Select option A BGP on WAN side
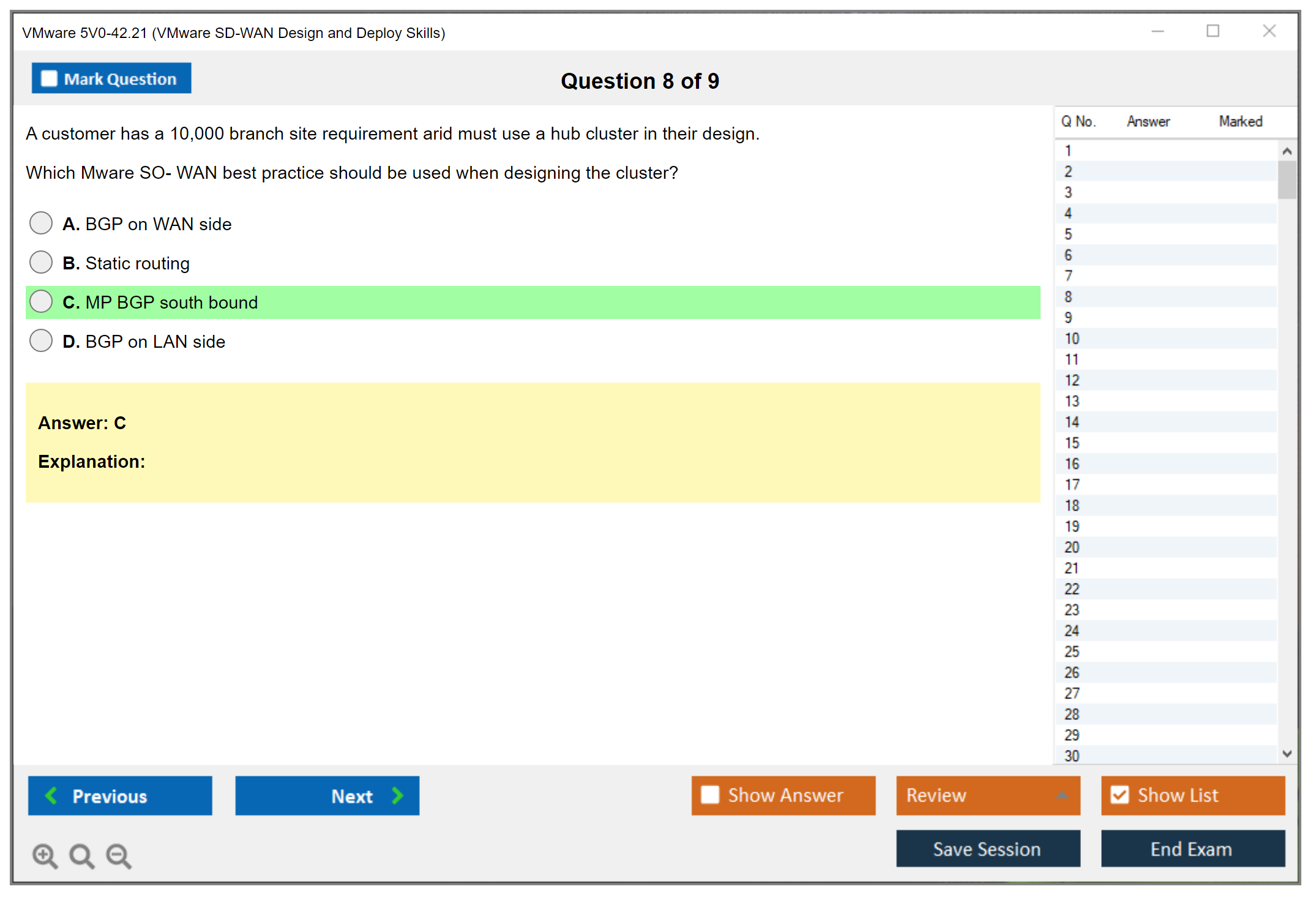 point(41,223)
